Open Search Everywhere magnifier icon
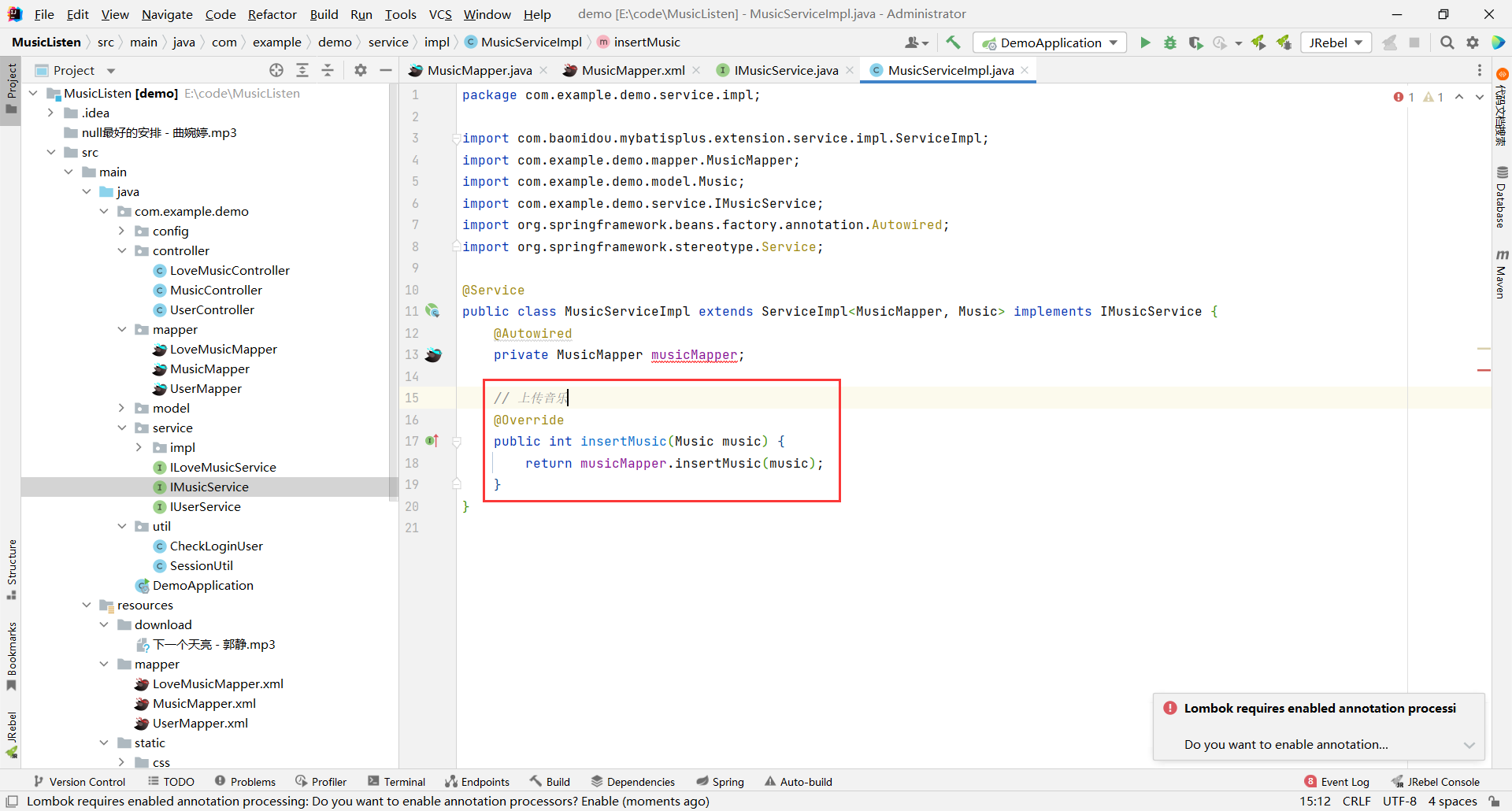This screenshot has width=1512, height=811. click(x=1447, y=43)
